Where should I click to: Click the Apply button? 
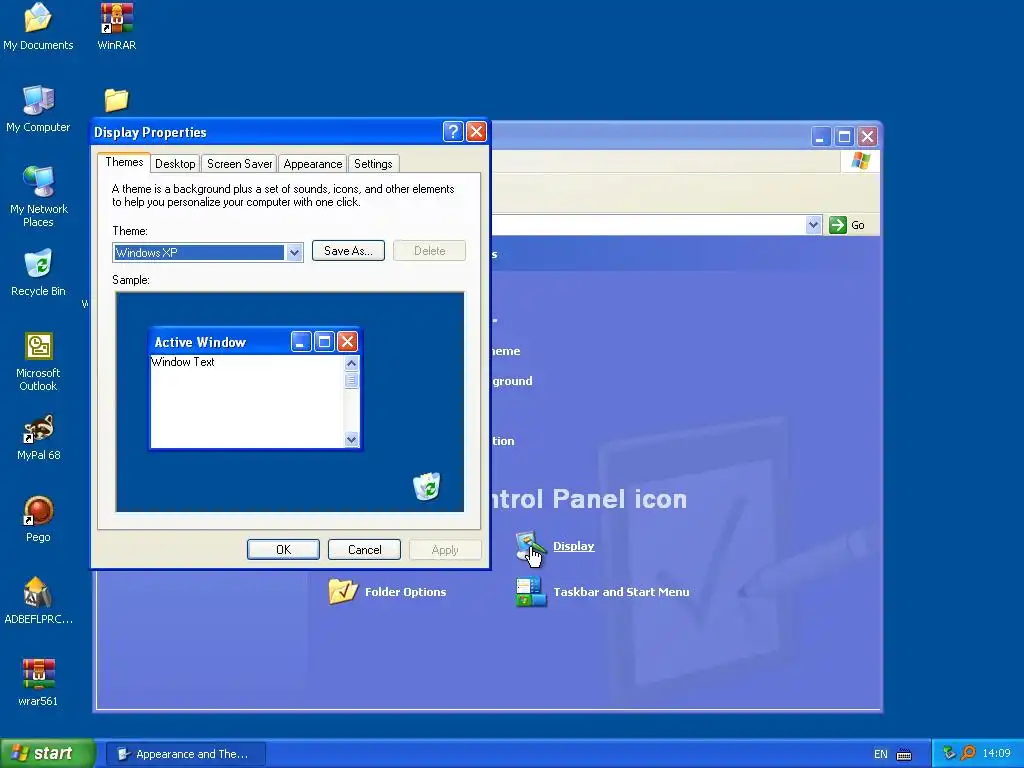coord(445,550)
